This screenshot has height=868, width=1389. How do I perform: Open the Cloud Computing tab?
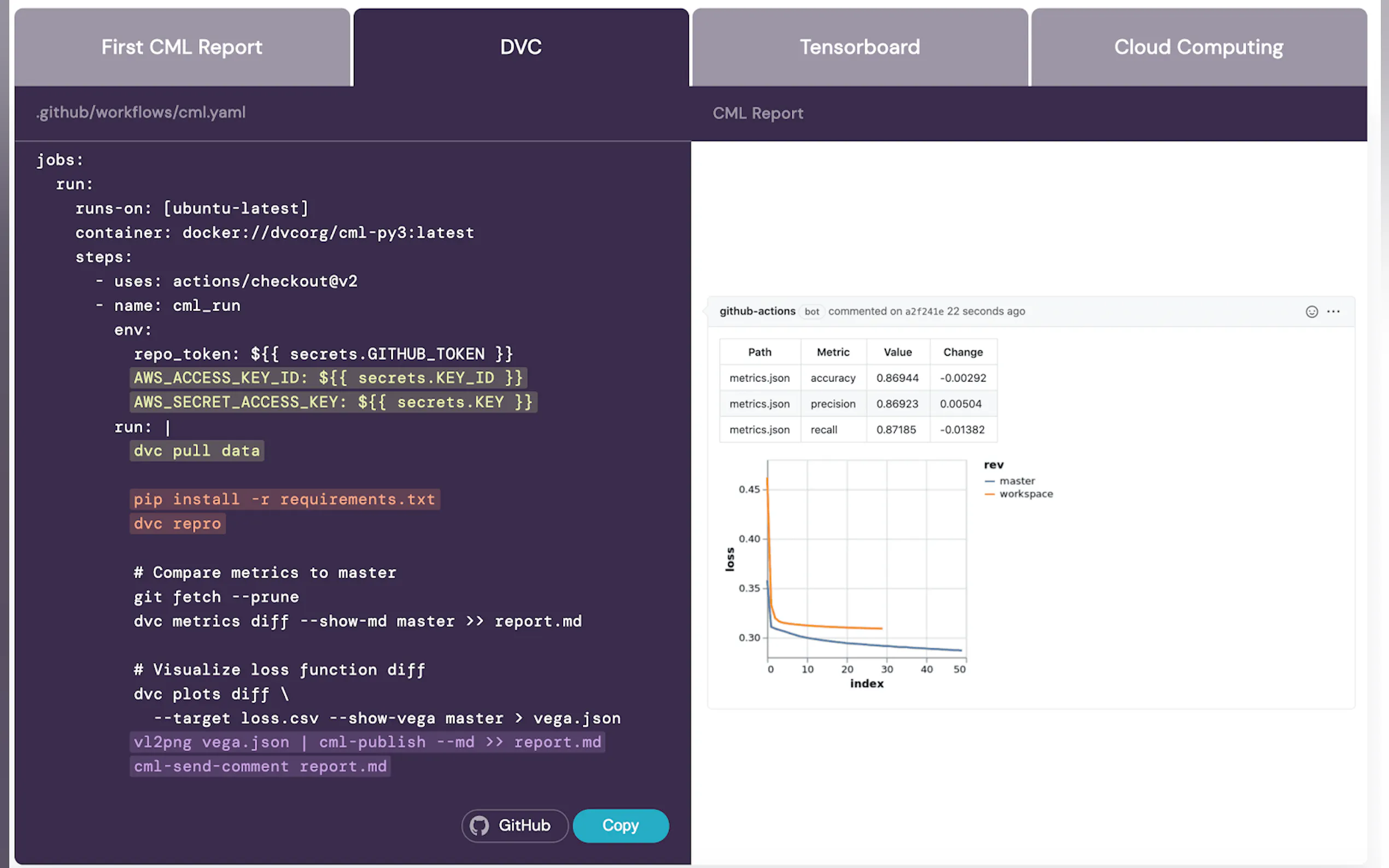pyautogui.click(x=1198, y=47)
